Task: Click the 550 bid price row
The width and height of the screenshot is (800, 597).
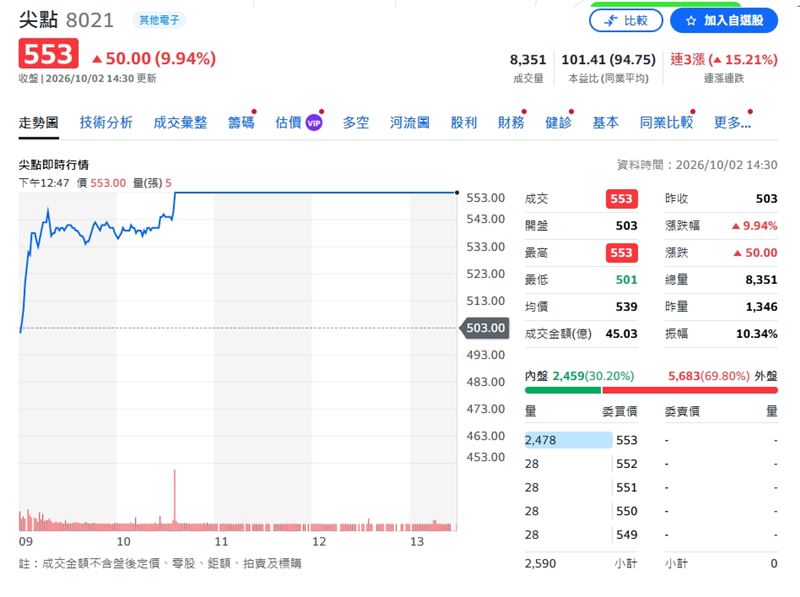Action: point(581,511)
